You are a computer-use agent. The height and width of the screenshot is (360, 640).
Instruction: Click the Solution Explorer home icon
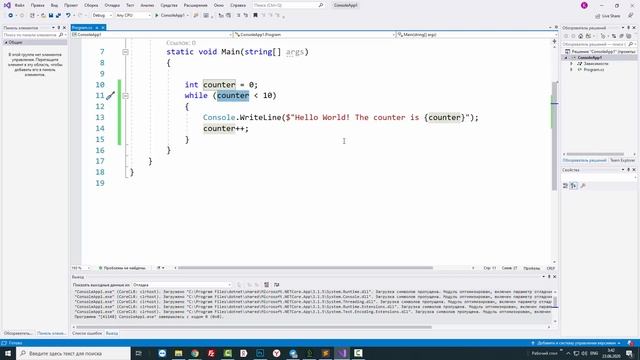(x=581, y=36)
